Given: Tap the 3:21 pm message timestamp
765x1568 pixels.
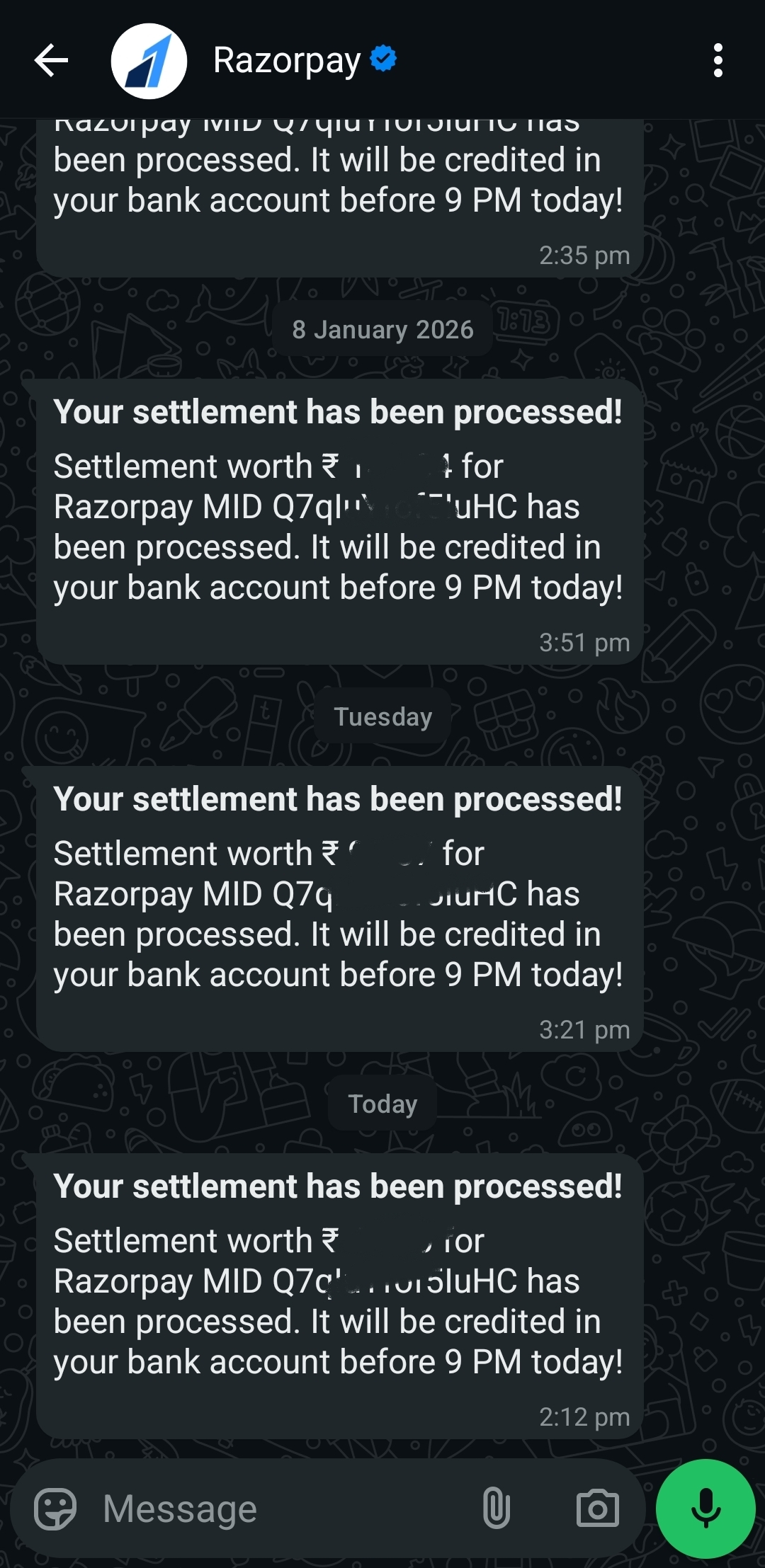Looking at the screenshot, I should click(584, 1030).
